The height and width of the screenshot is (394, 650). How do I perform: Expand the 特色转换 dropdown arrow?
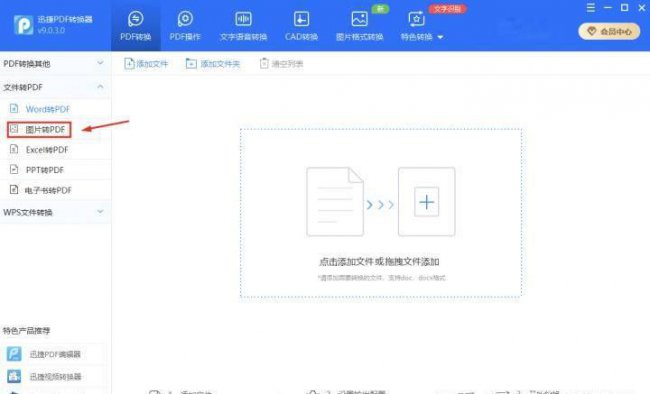tap(440, 37)
